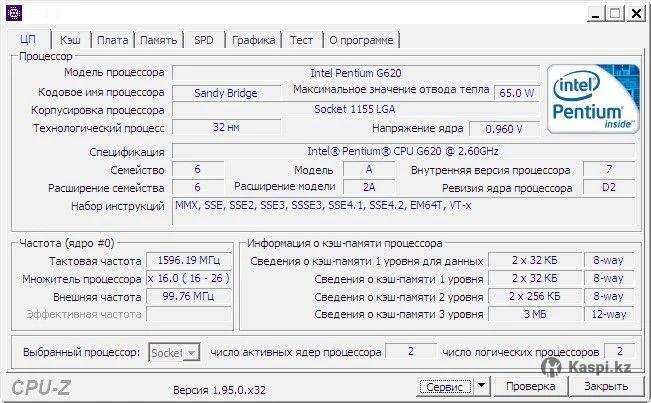The height and width of the screenshot is (403, 651).
Task: Click the Множитель процессора value x 16.0
Action: (188, 278)
